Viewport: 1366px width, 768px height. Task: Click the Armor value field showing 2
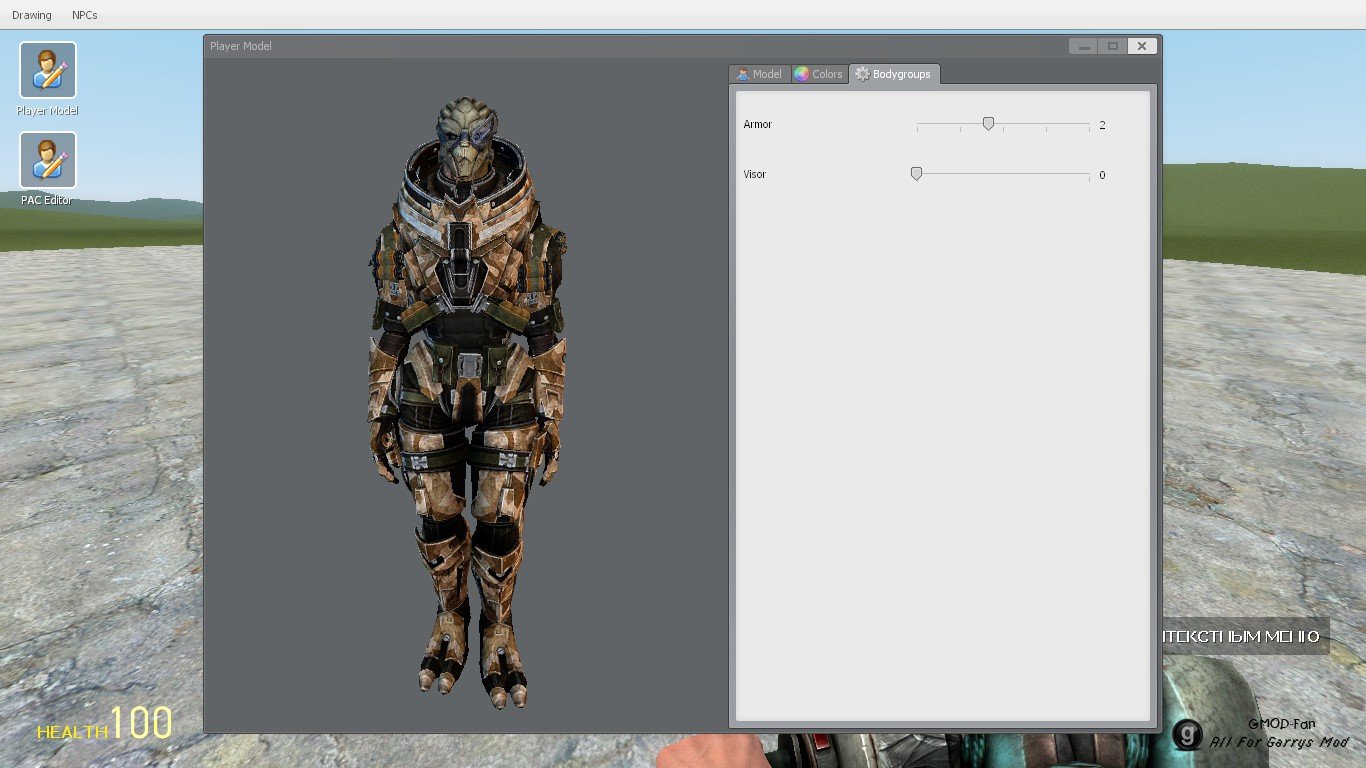pos(1102,125)
